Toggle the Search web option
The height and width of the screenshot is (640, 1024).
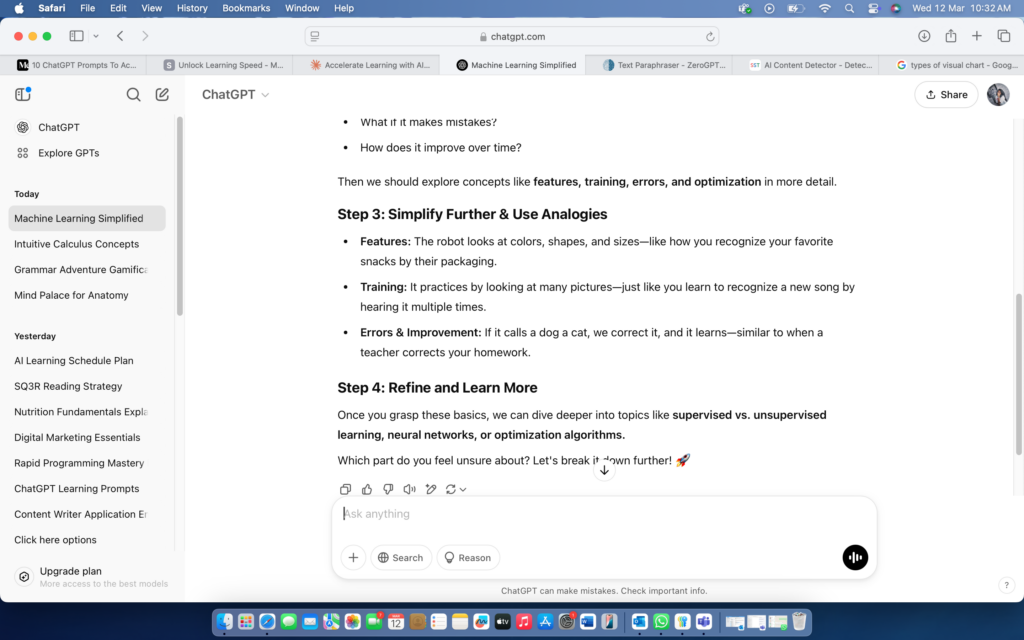click(400, 557)
